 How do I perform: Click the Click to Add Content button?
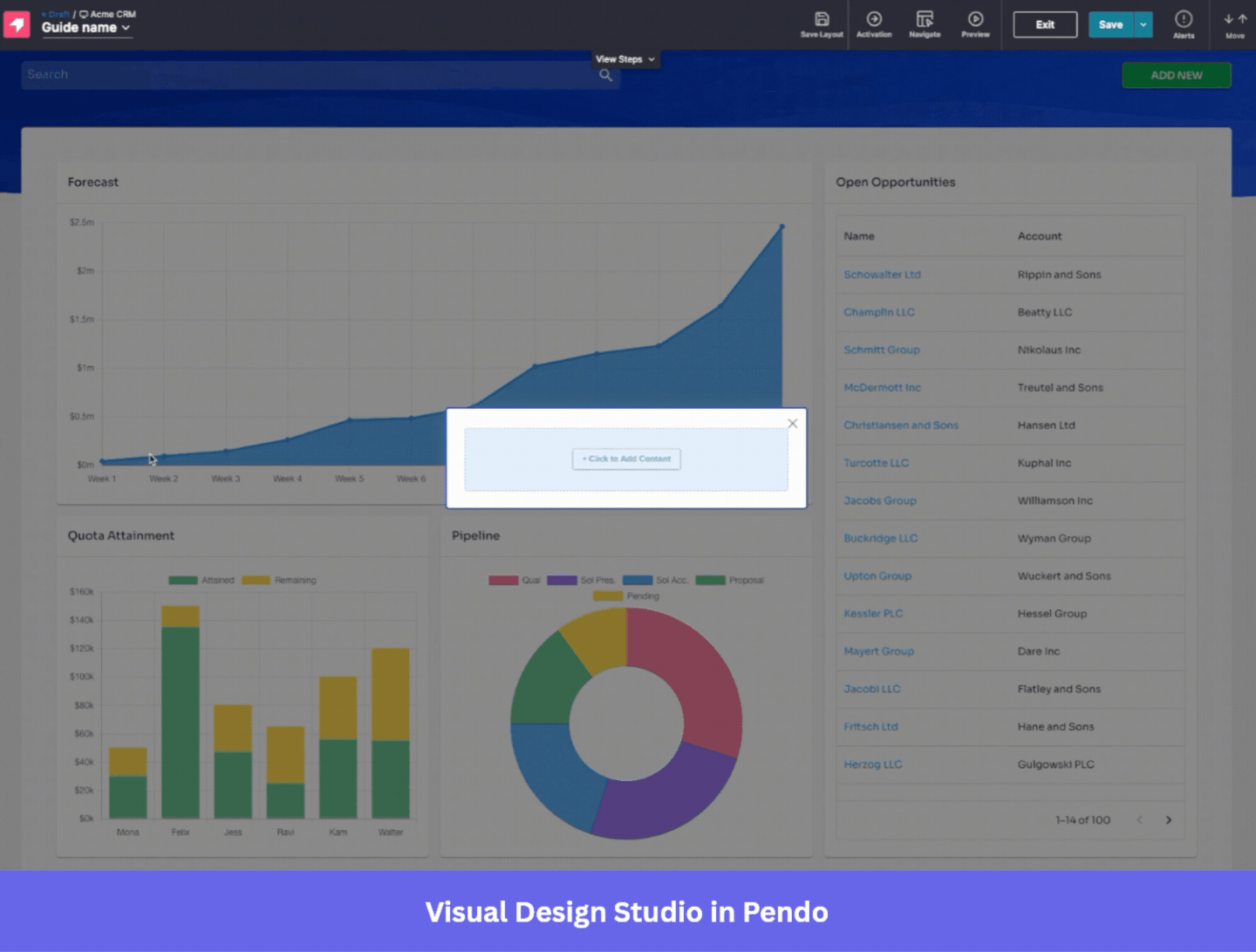[626, 459]
